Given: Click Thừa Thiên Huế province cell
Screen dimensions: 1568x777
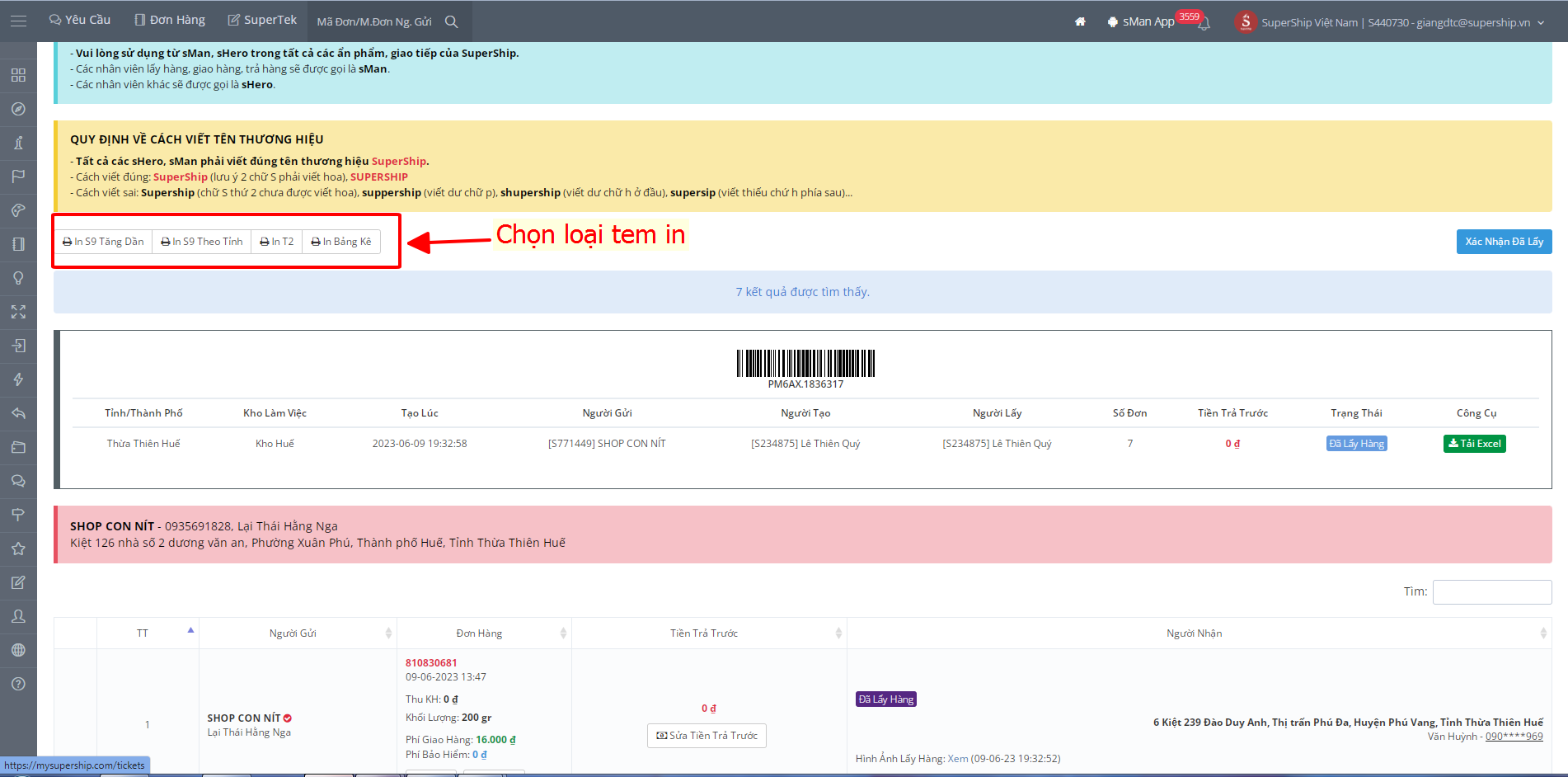Looking at the screenshot, I should [143, 444].
